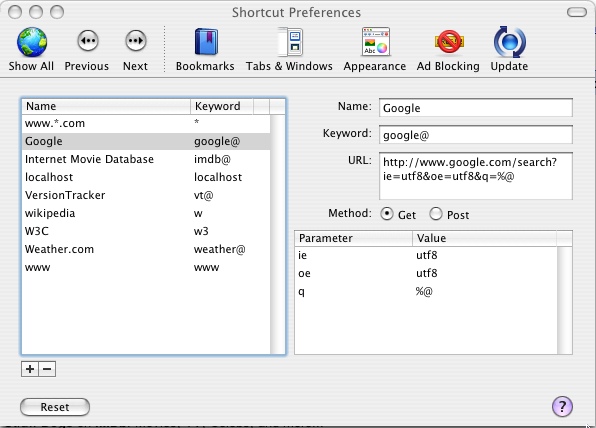Viewport: 596px width, 428px height.
Task: Select the VersionTracker shortcut row
Action: (x=146, y=195)
